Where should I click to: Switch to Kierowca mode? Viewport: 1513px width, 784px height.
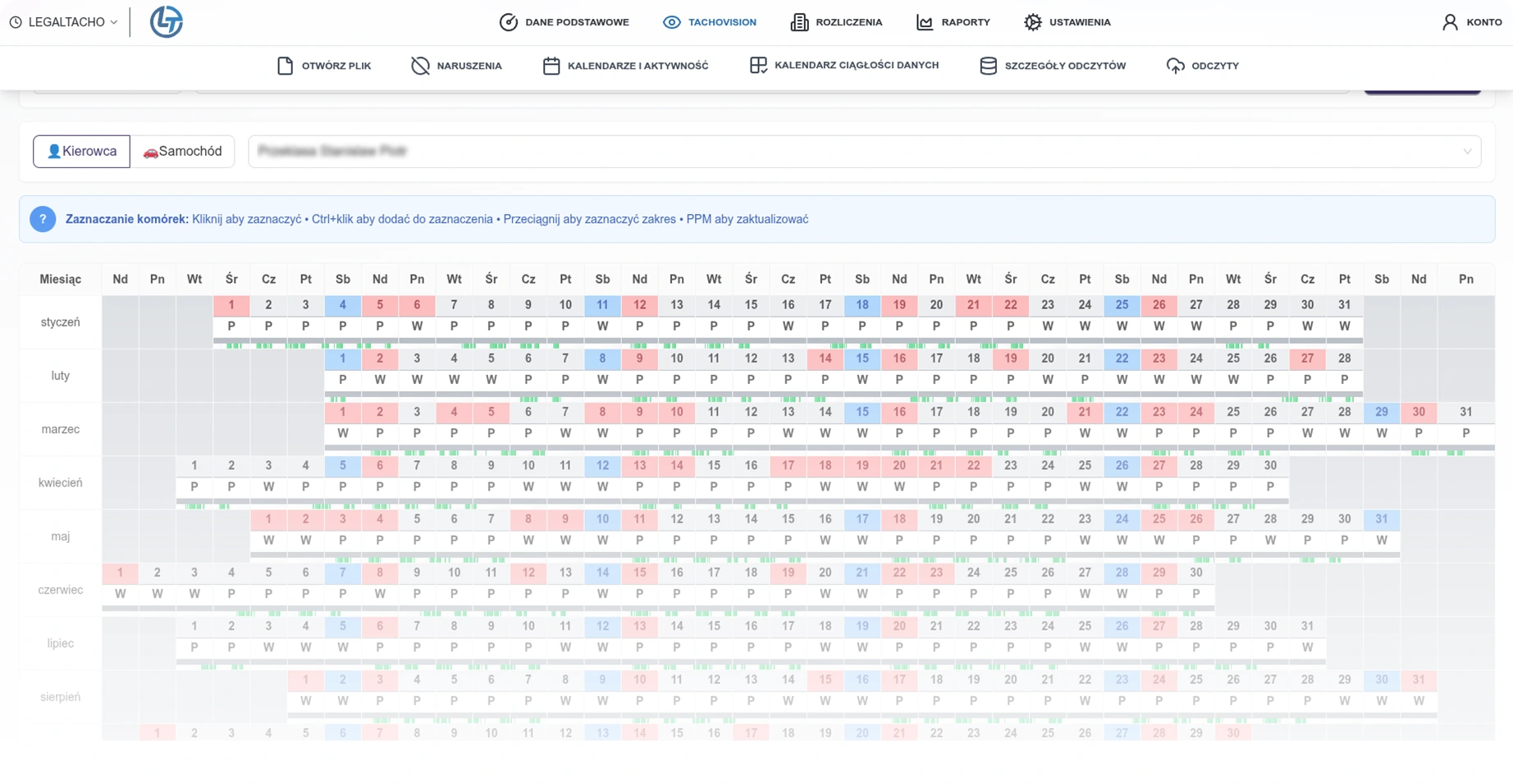81,152
